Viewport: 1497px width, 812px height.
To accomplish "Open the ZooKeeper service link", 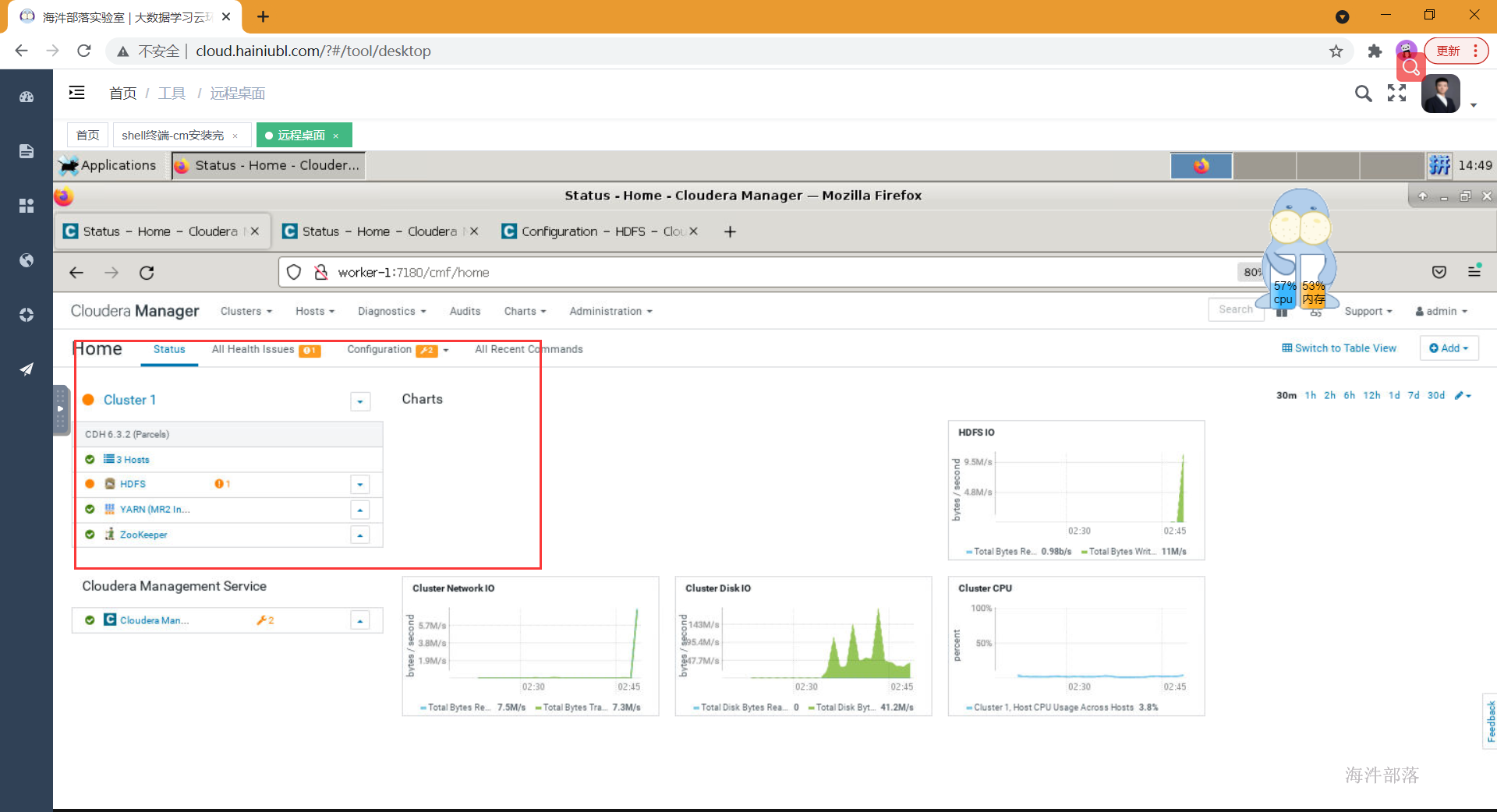I will (143, 535).
